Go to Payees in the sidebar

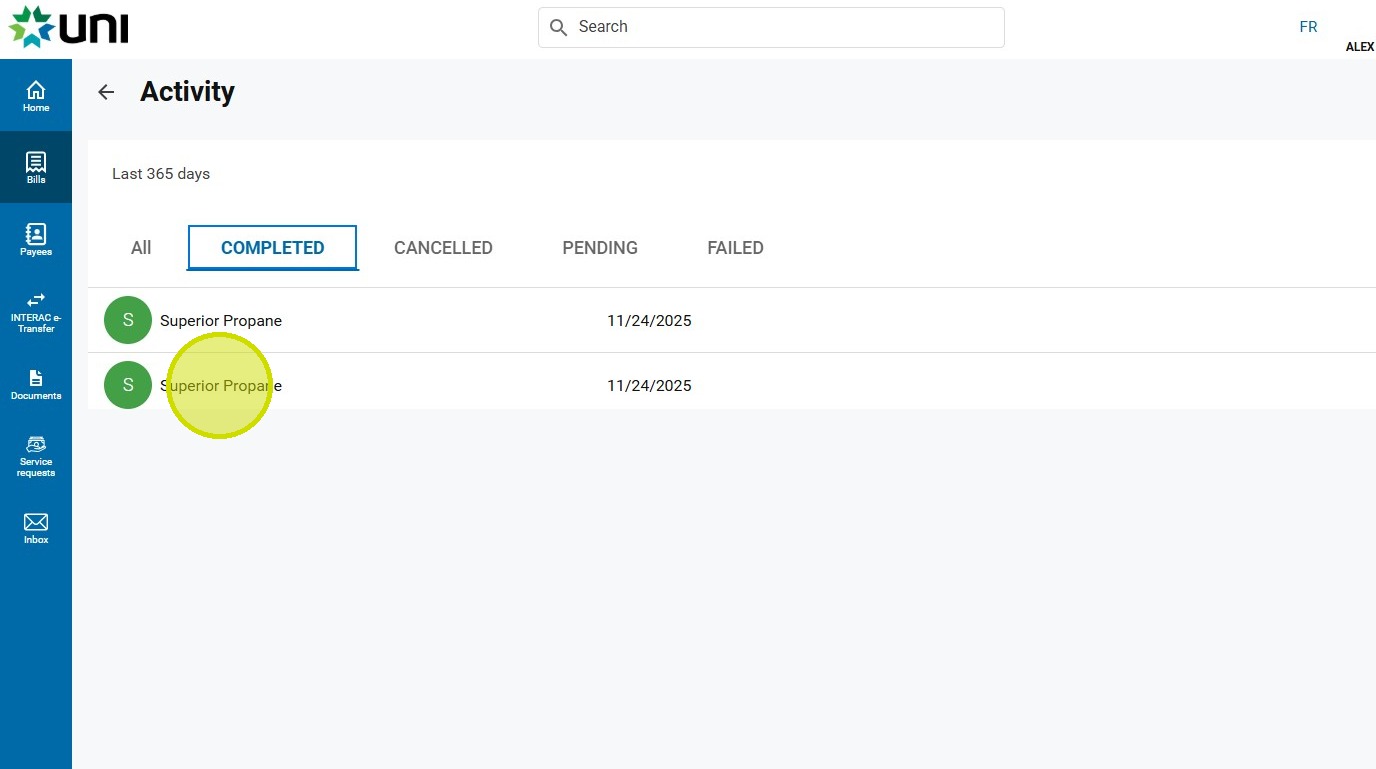[x=36, y=240]
